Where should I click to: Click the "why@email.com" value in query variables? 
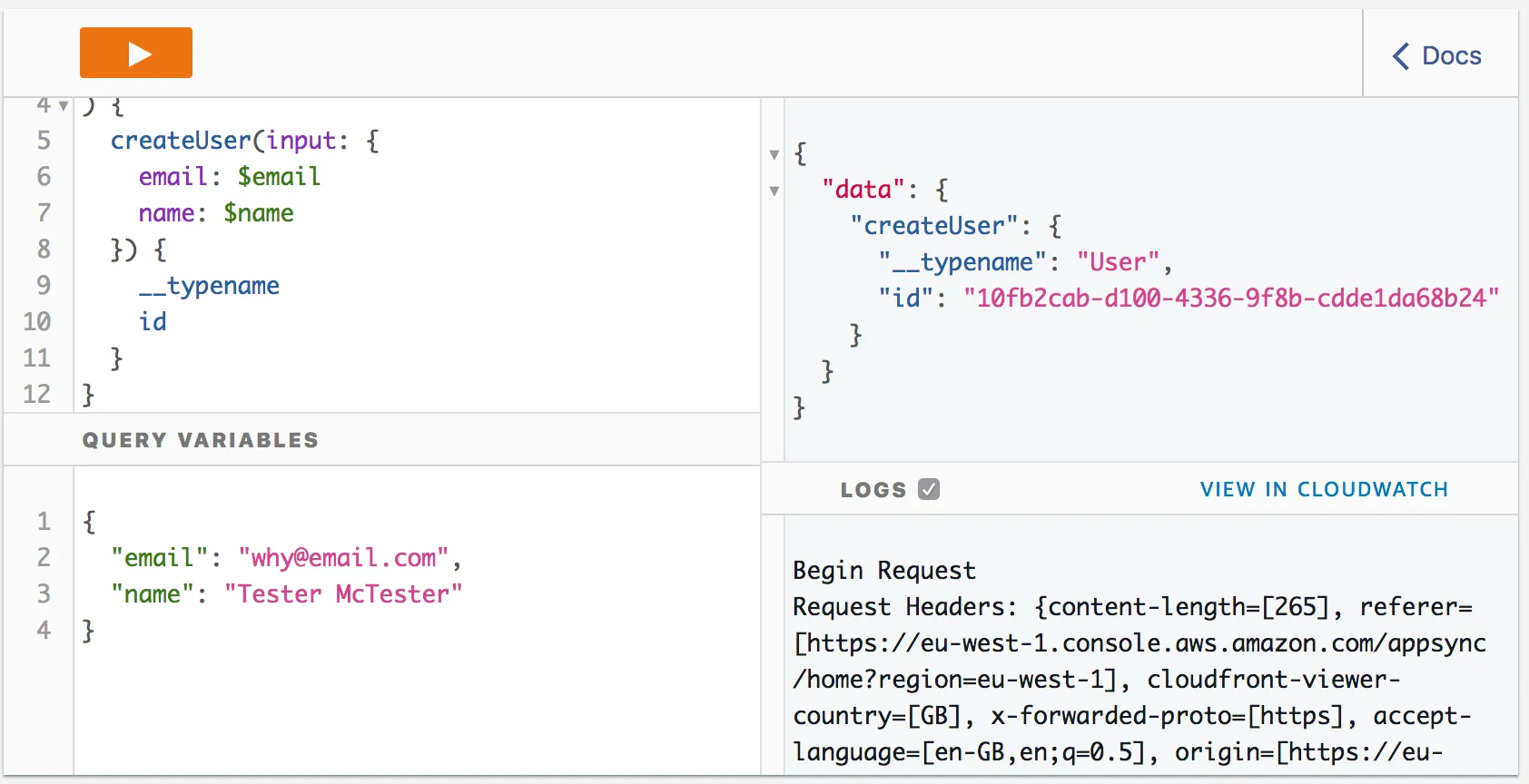[x=343, y=558]
